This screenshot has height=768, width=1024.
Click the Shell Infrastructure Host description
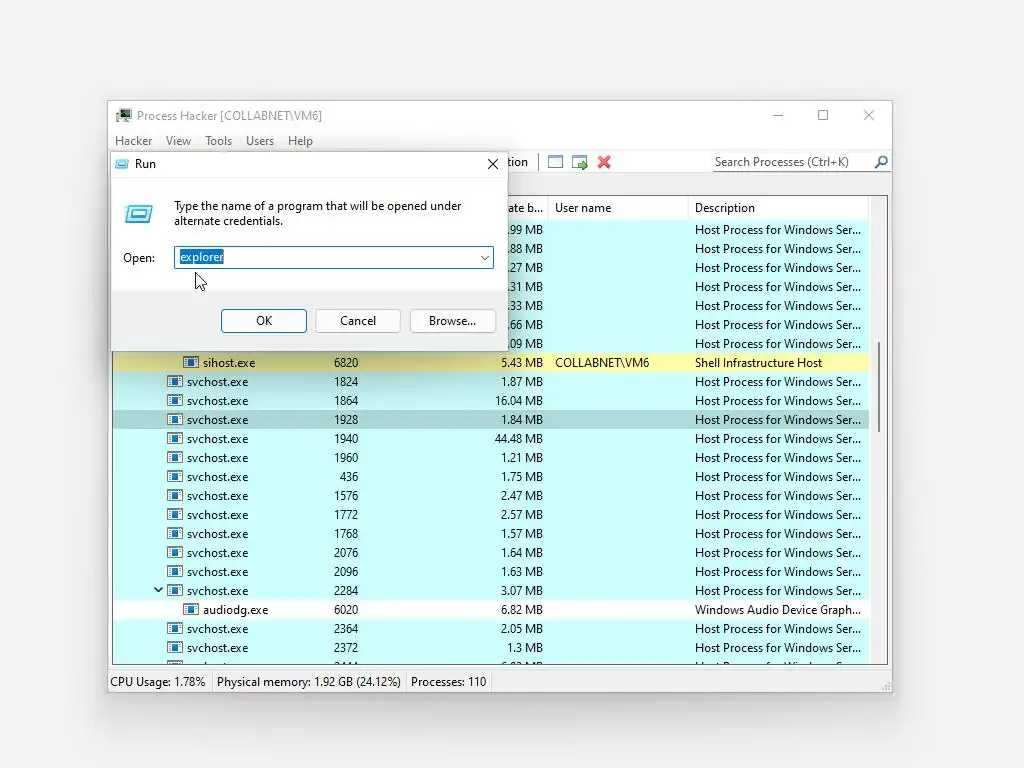click(758, 362)
